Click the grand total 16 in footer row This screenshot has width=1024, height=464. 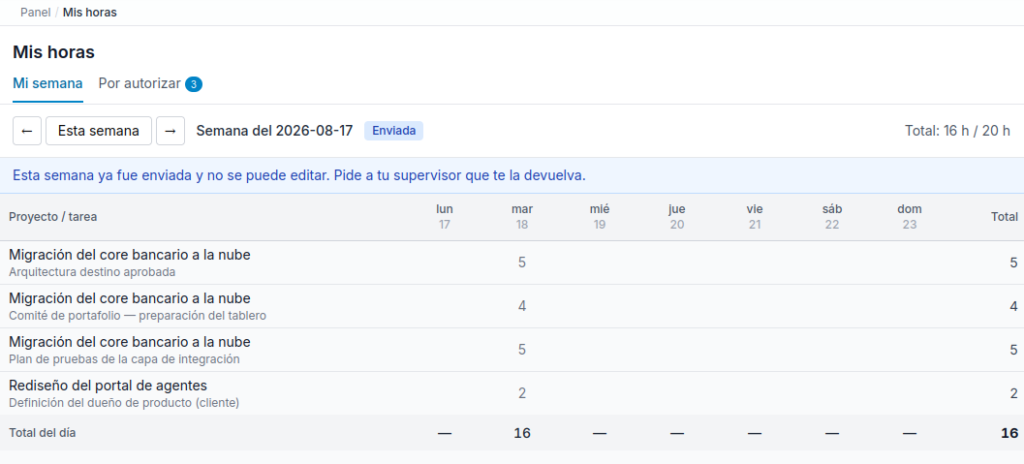coord(1010,433)
